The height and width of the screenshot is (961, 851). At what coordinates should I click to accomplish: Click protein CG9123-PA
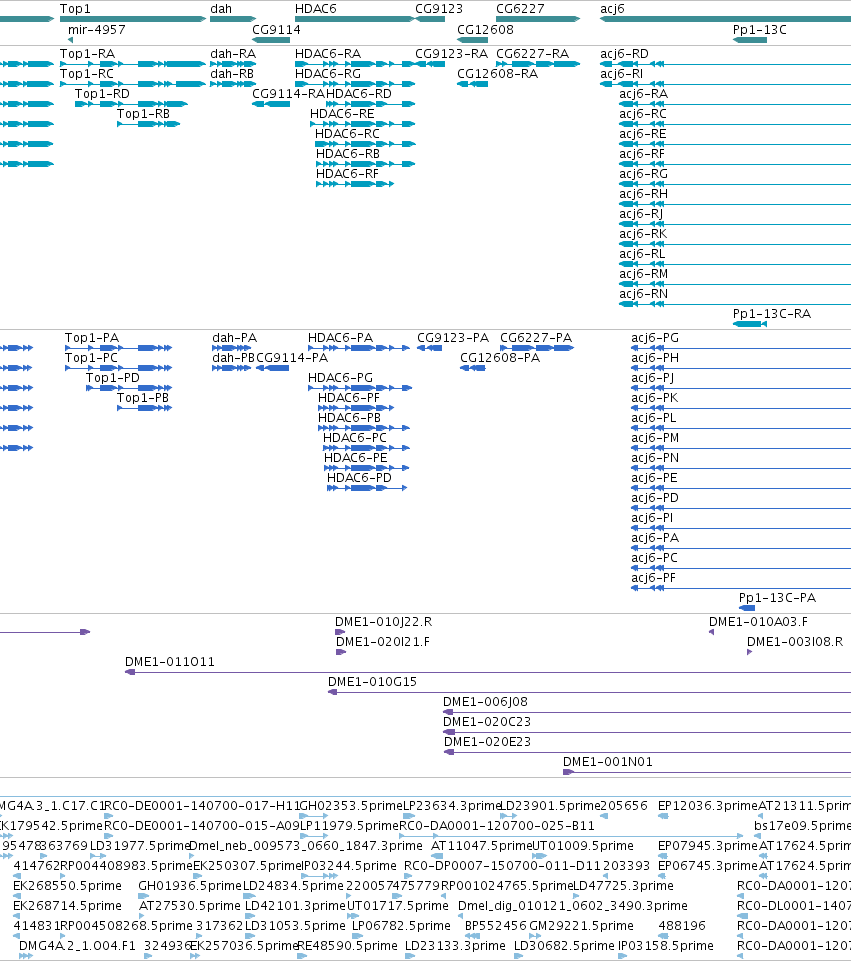[x=429, y=348]
